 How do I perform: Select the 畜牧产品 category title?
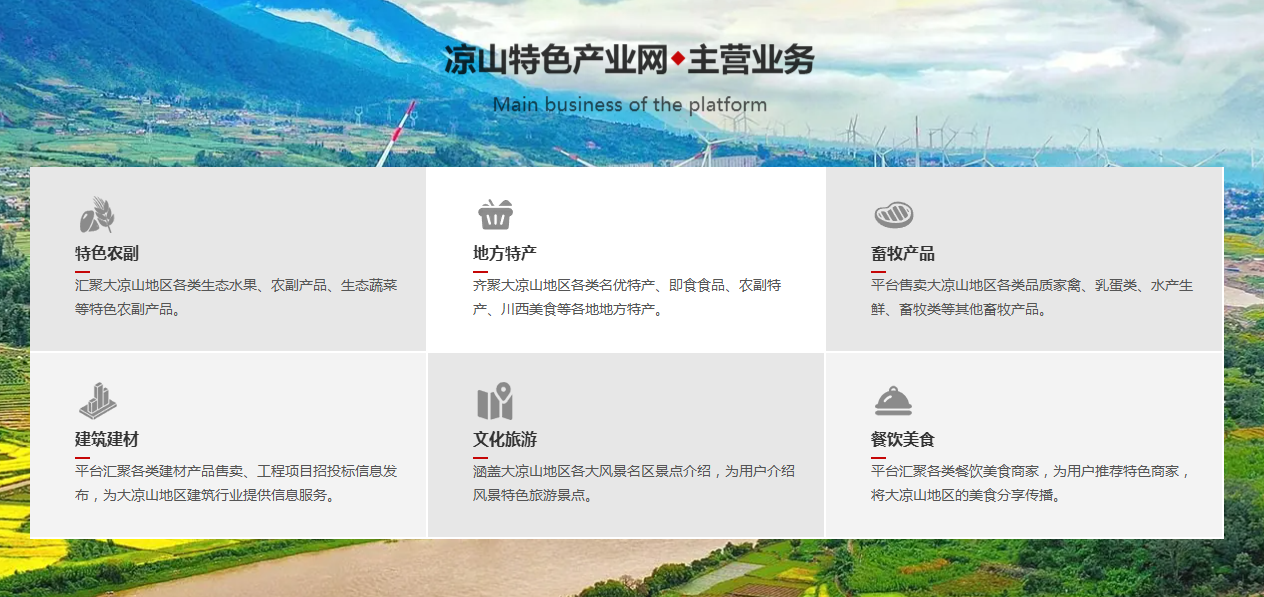(x=903, y=253)
